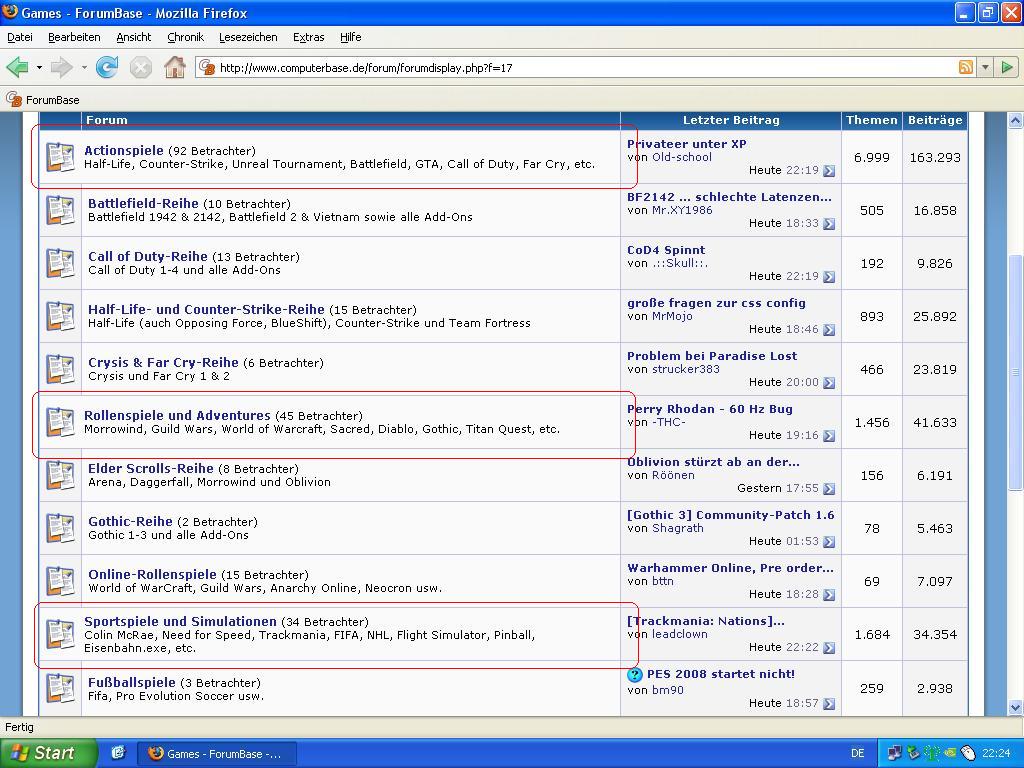Open the back history dropdown arrow

pos(39,67)
